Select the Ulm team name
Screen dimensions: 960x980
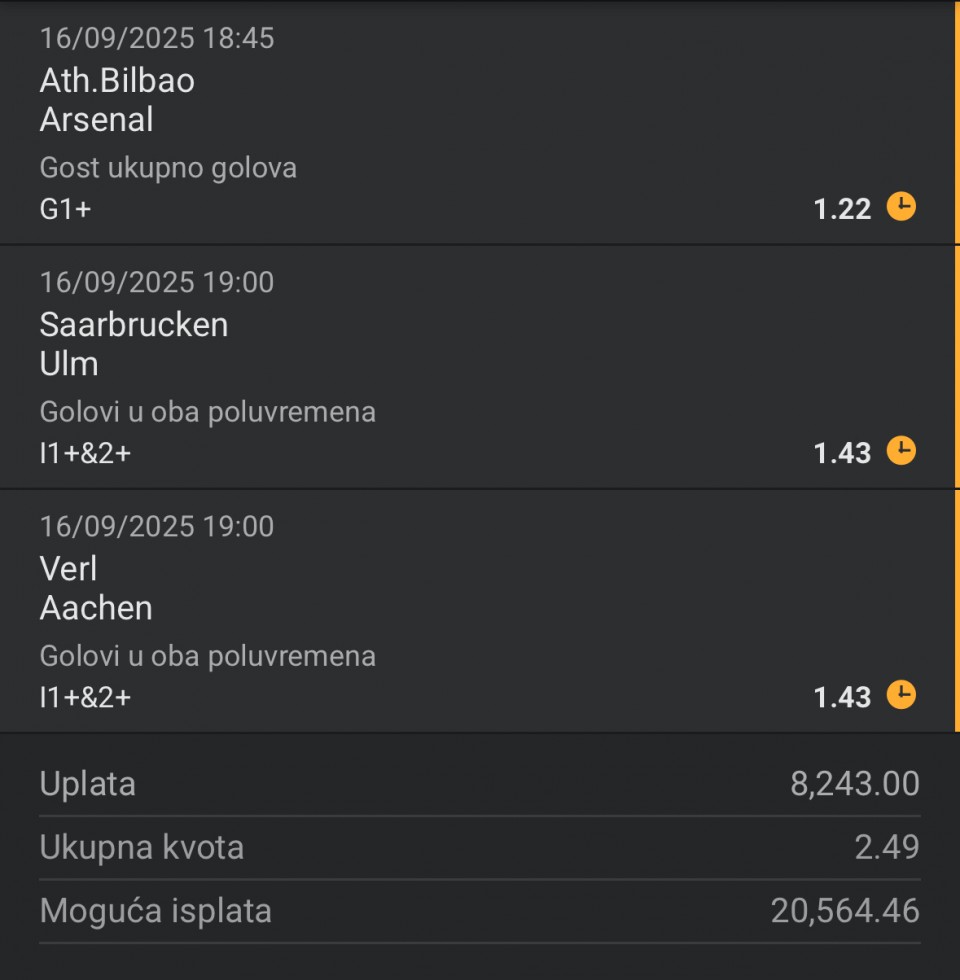point(69,364)
